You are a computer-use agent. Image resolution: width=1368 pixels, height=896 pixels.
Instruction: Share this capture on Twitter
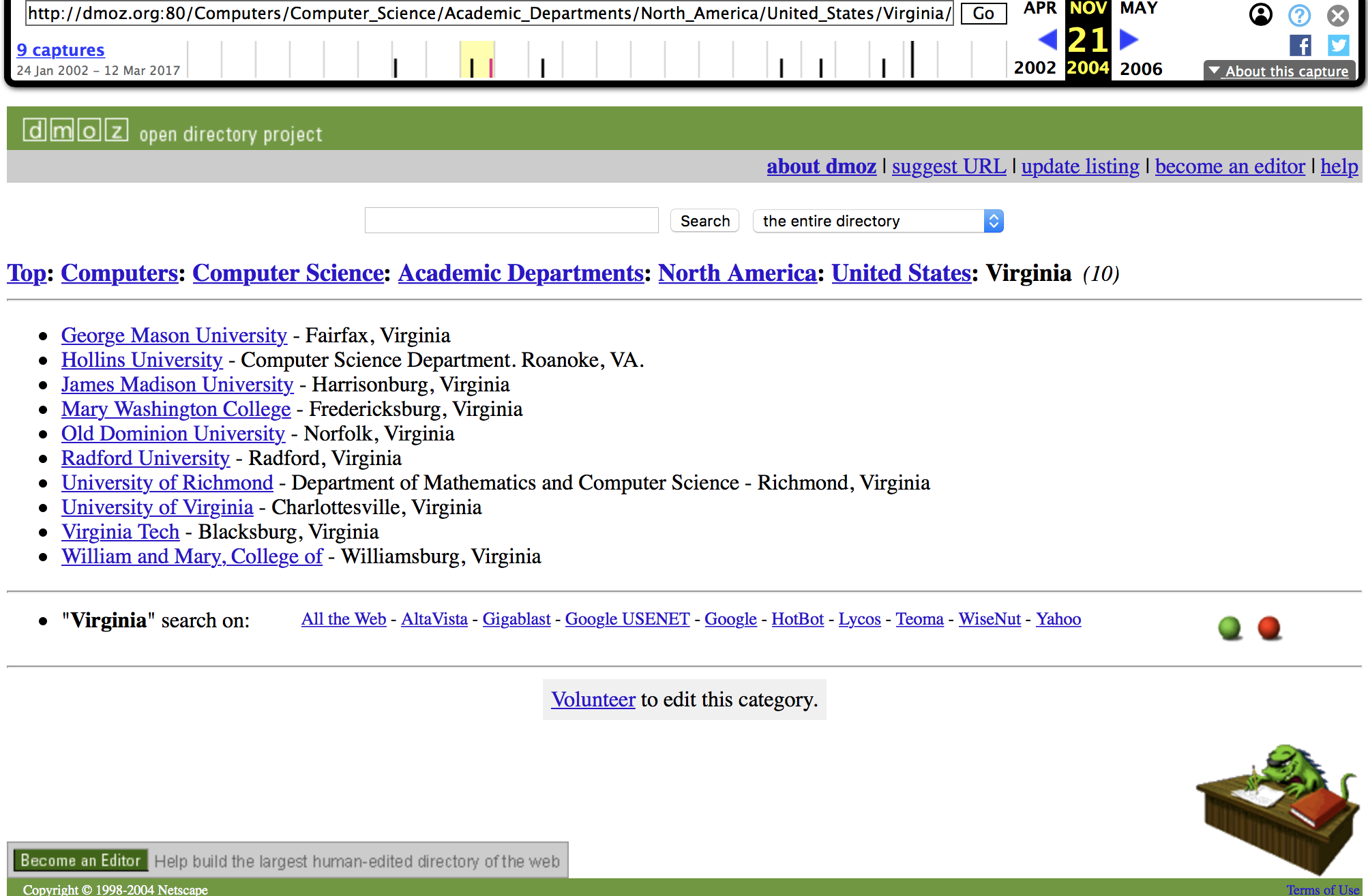coord(1338,46)
